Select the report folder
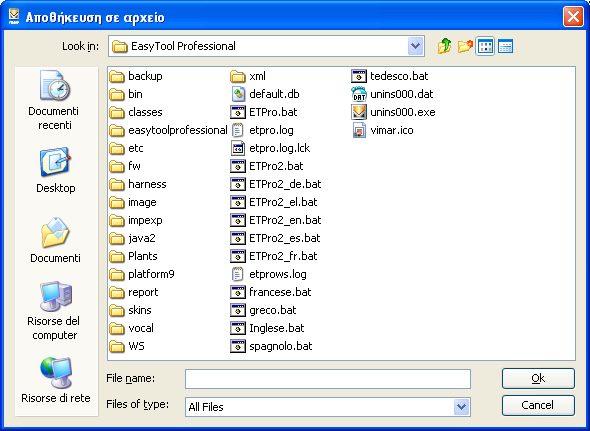The width and height of the screenshot is (590, 431). click(x=134, y=292)
